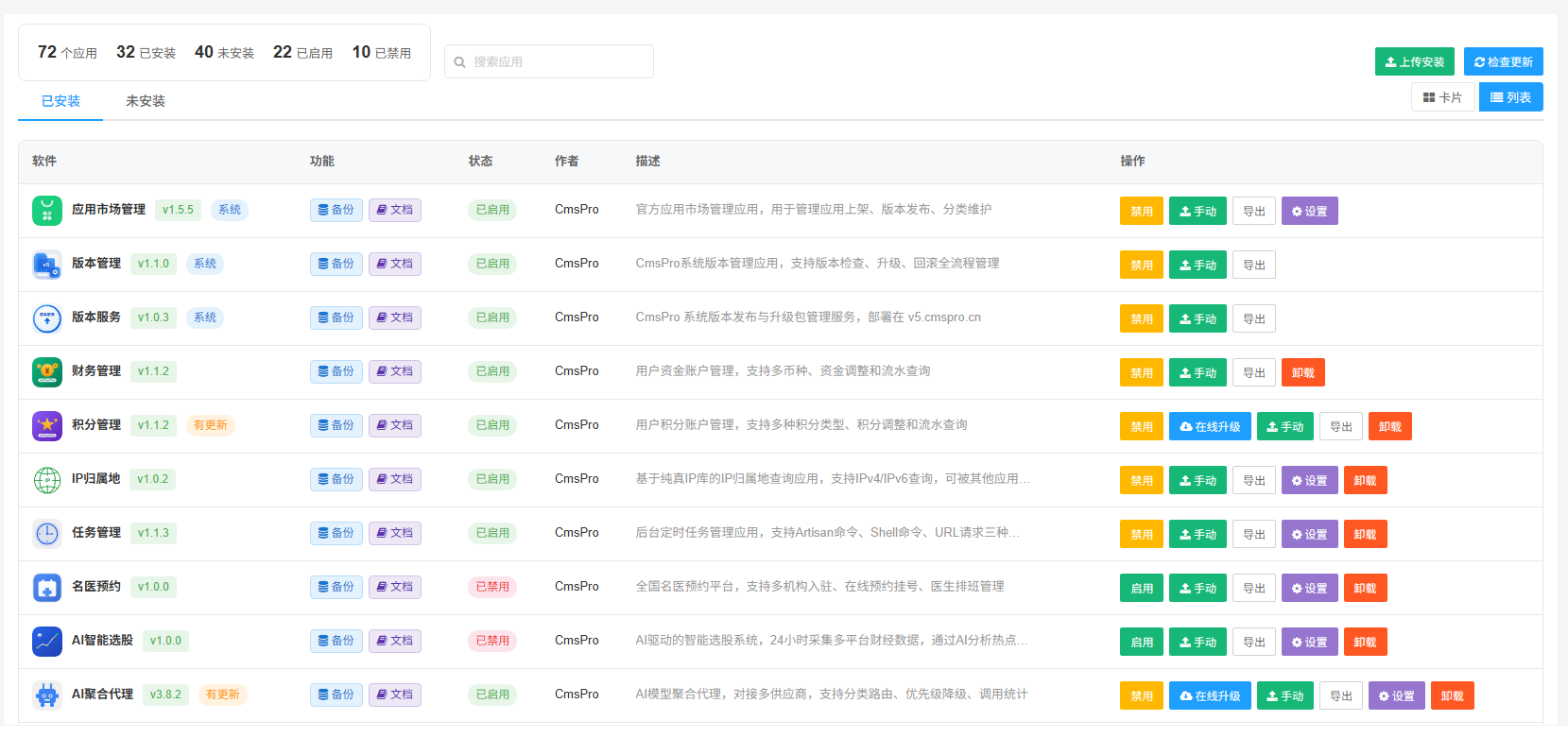Click the 任务管理 clock icon

[47, 533]
